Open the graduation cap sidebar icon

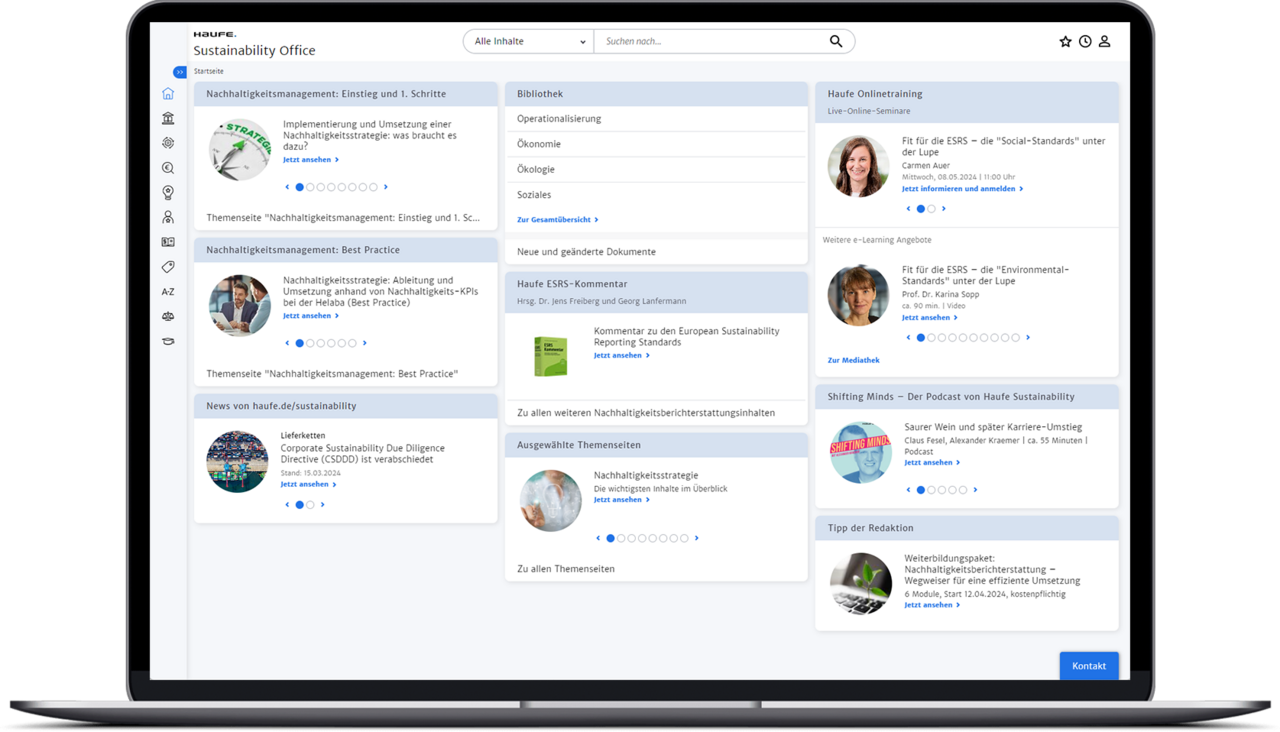[168, 341]
